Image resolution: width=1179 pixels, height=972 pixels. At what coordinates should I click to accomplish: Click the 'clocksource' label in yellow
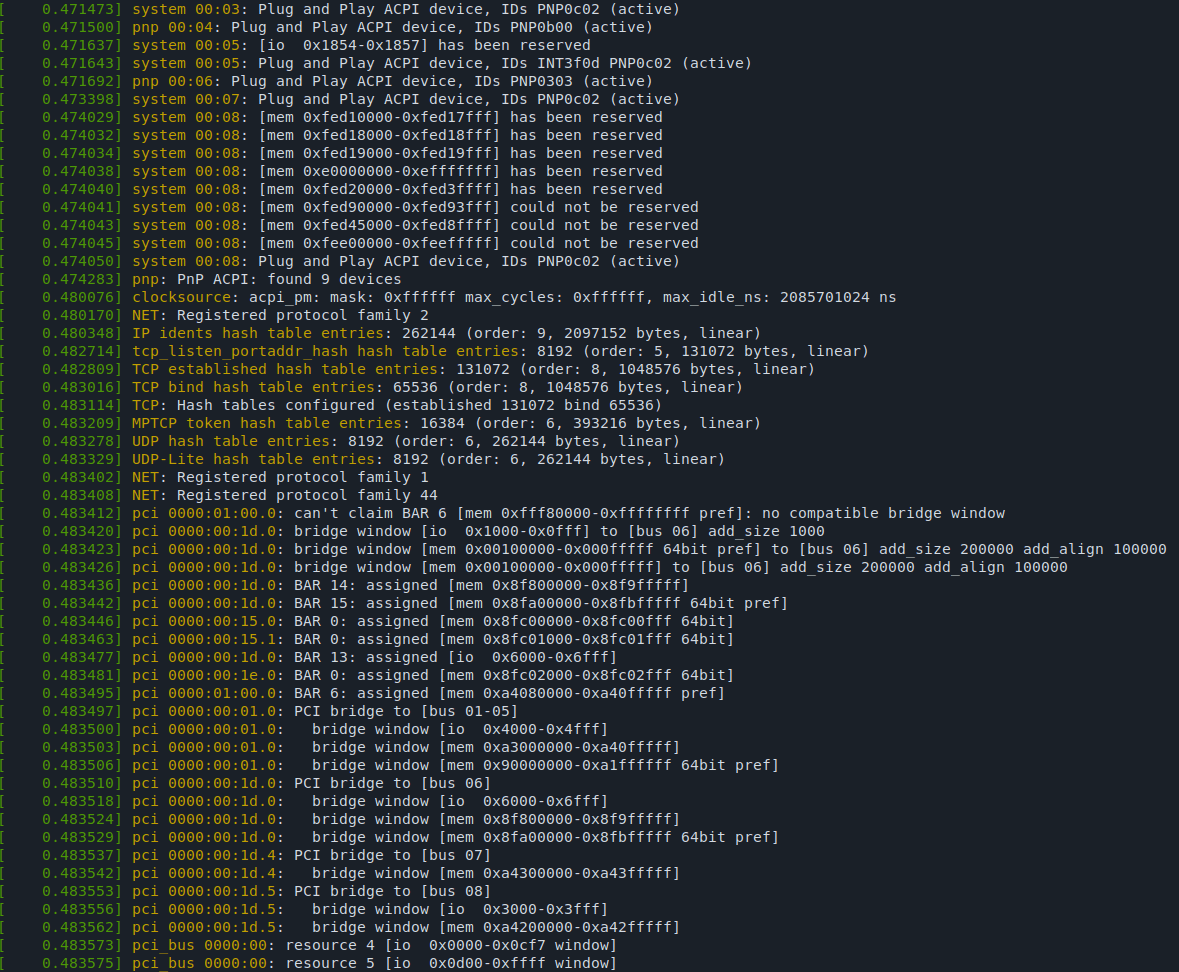[x=181, y=297]
